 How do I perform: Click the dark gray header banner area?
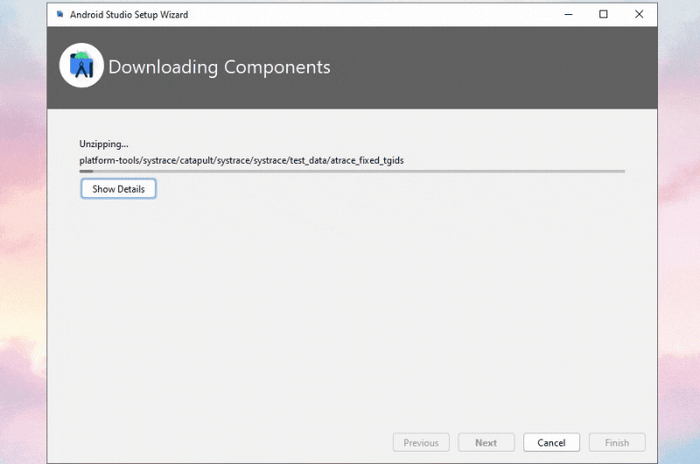pyautogui.click(x=491, y=67)
